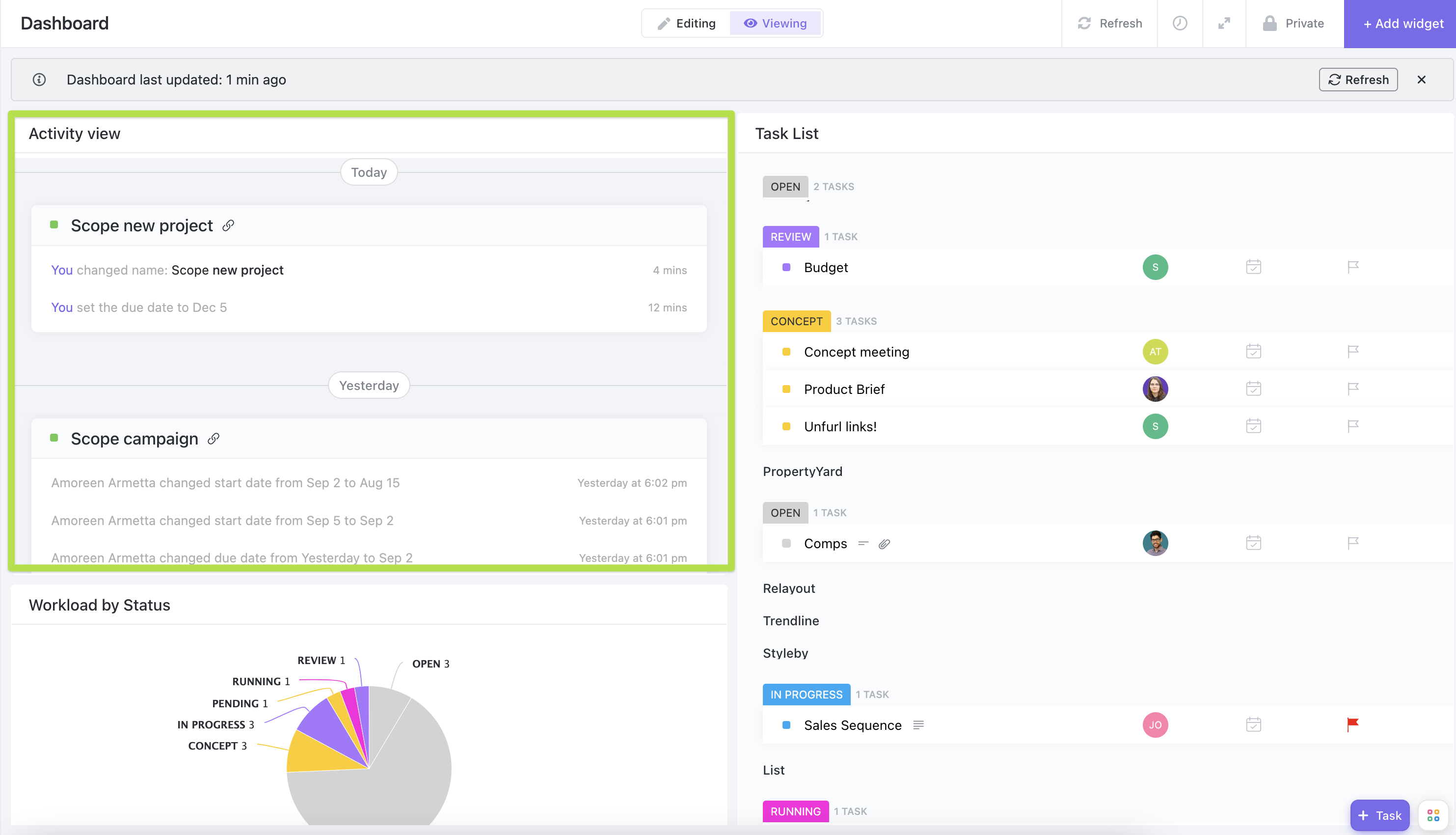Expand the Relayout list section
The image size is (1456, 835).
point(788,588)
